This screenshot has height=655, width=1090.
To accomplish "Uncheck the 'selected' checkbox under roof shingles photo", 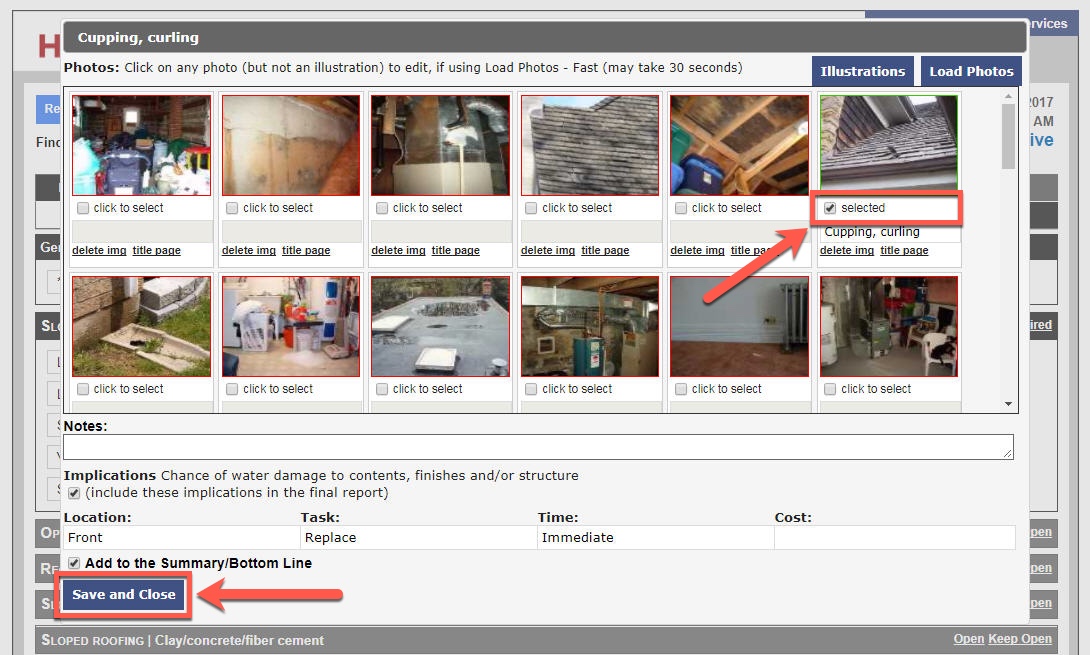I will (830, 208).
